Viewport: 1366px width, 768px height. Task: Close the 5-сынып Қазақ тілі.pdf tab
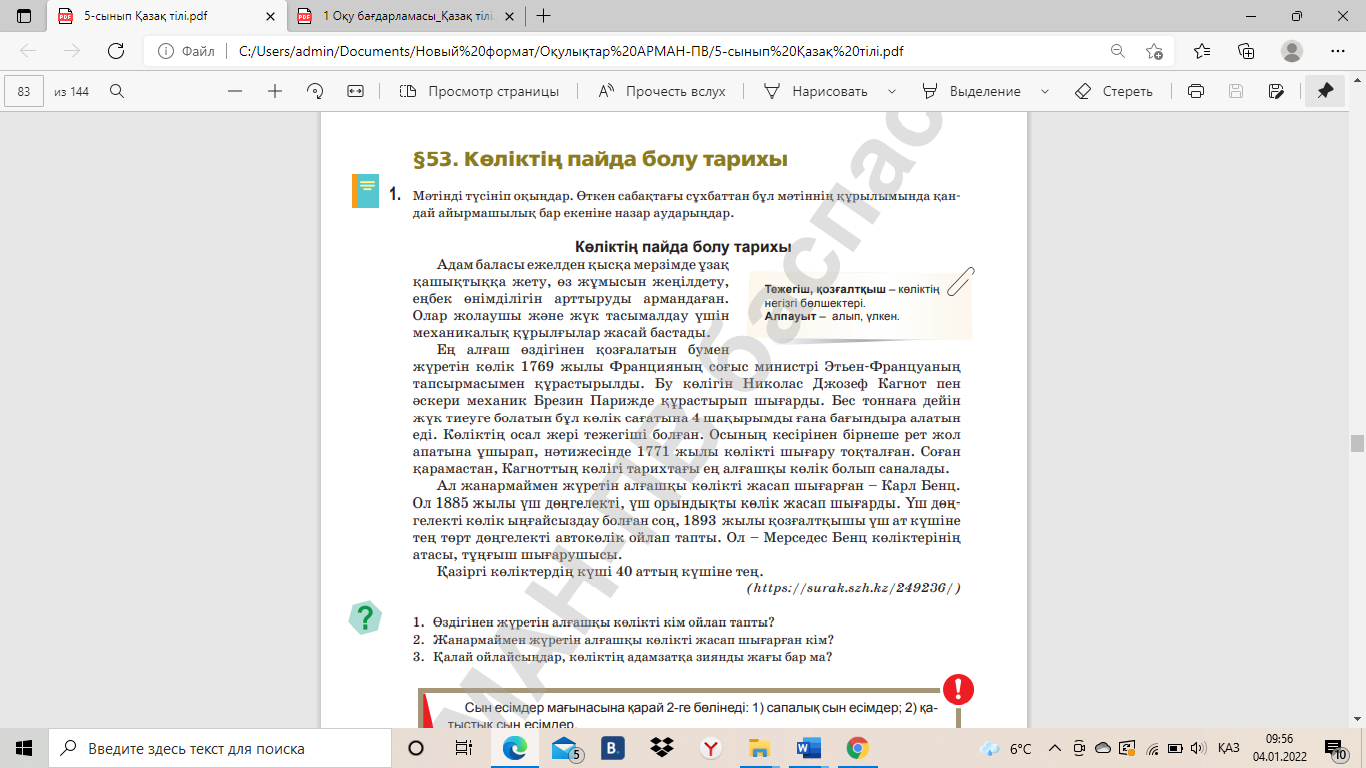pos(270,16)
